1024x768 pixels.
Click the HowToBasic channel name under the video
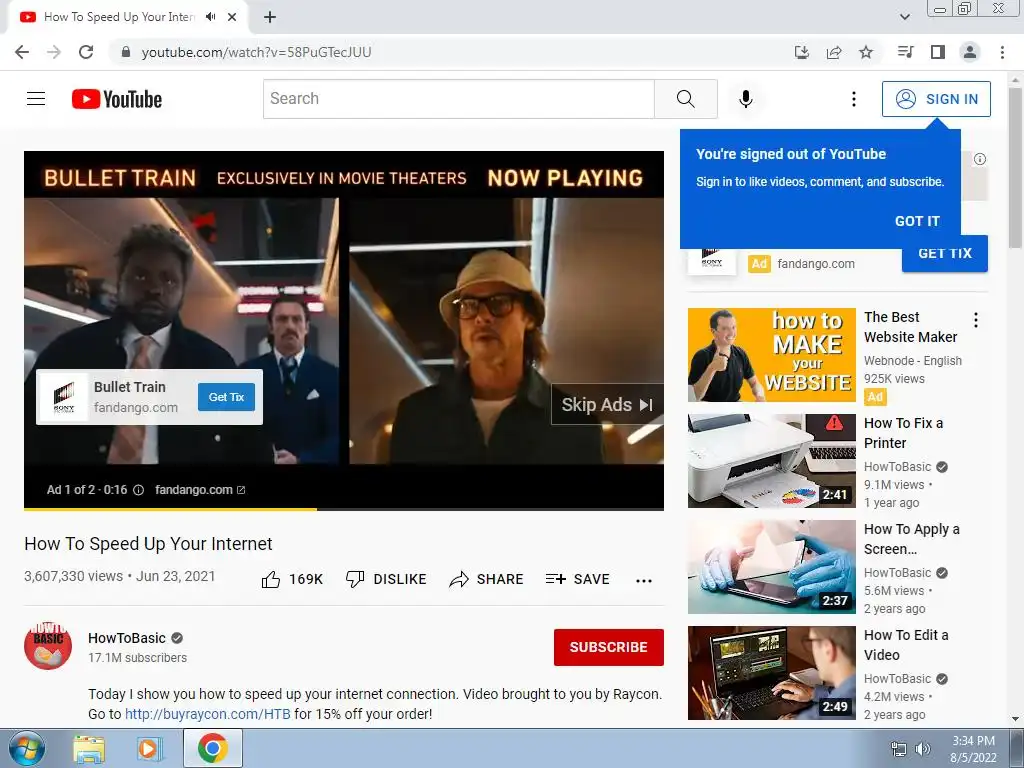click(x=127, y=638)
